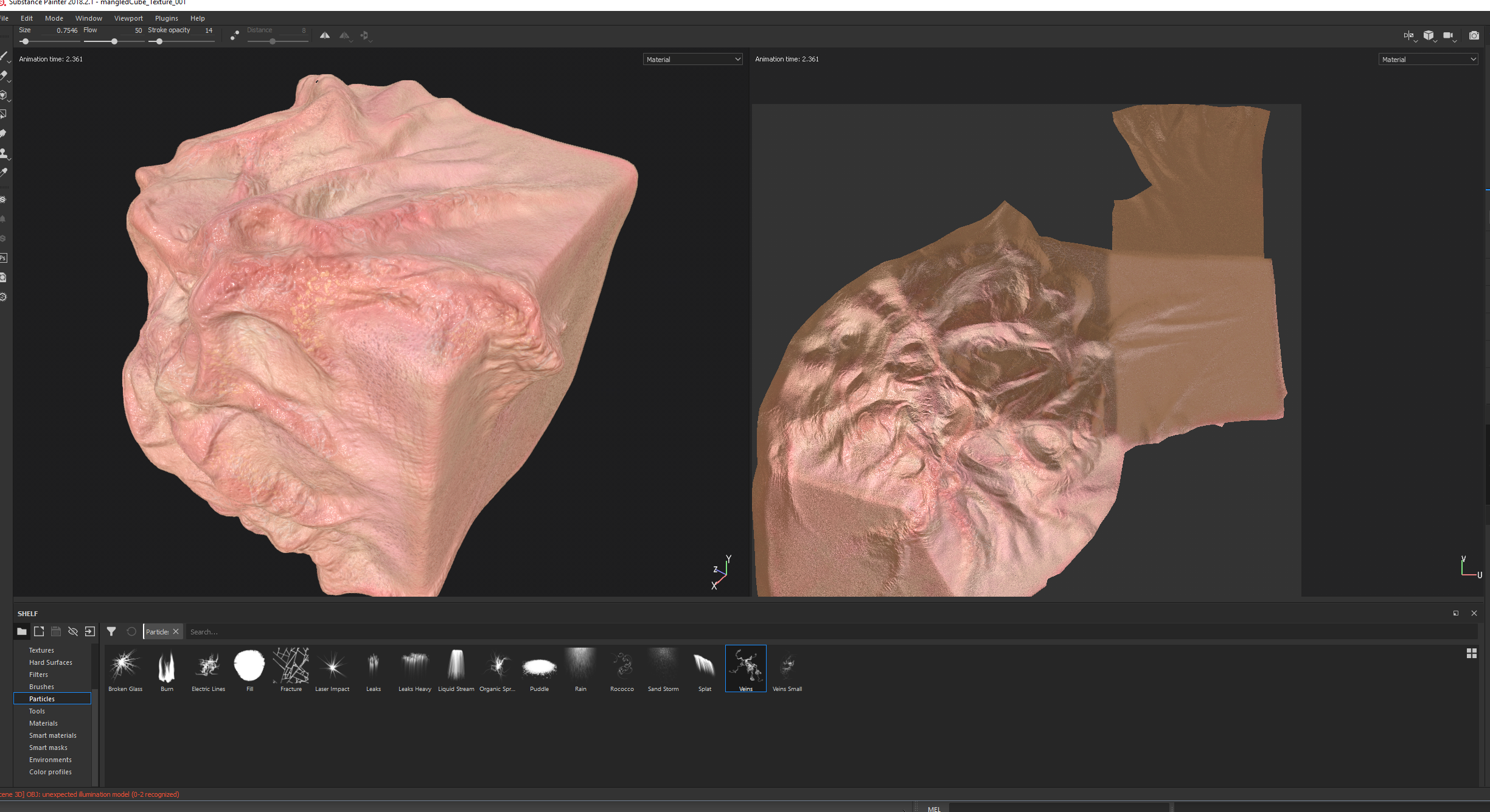This screenshot has width=1490, height=812.
Task: Select the Polygon Fill tool
Action: click(x=4, y=114)
